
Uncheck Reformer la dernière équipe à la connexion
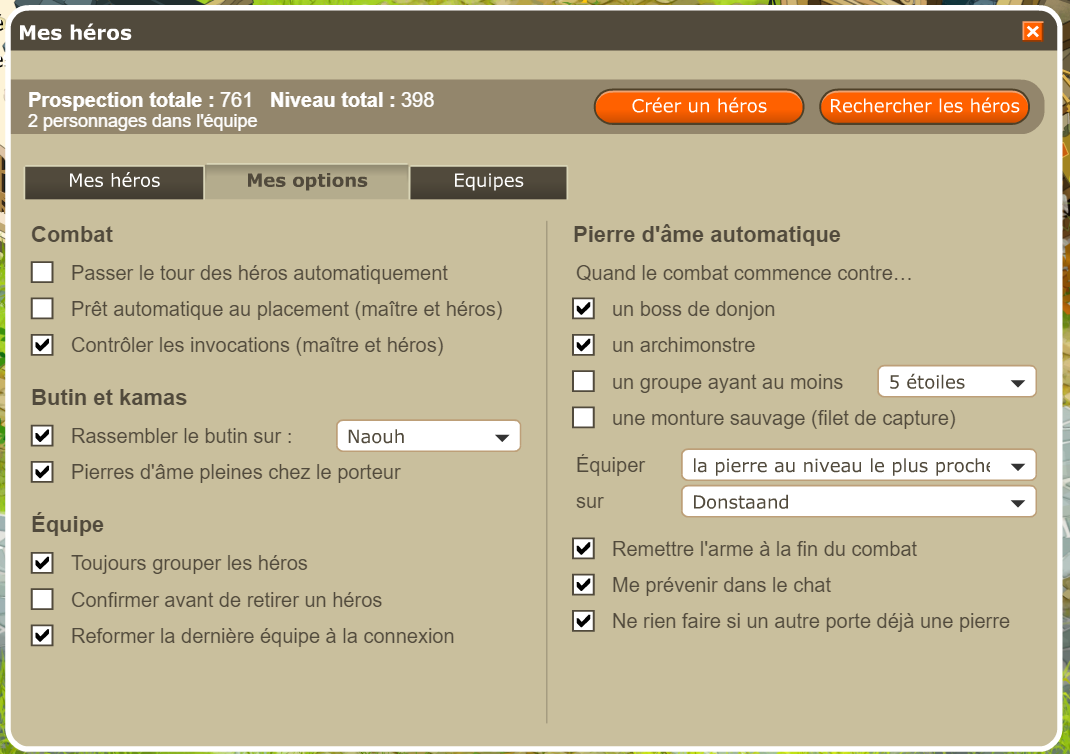(42, 635)
